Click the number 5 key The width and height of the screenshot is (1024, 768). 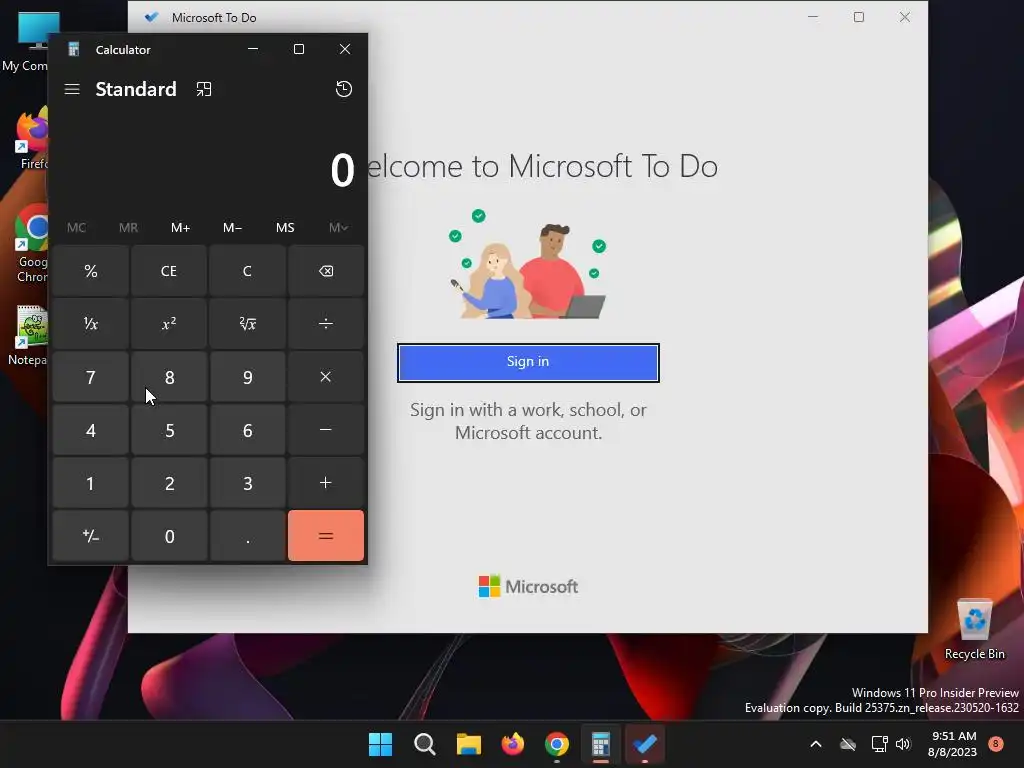(169, 430)
